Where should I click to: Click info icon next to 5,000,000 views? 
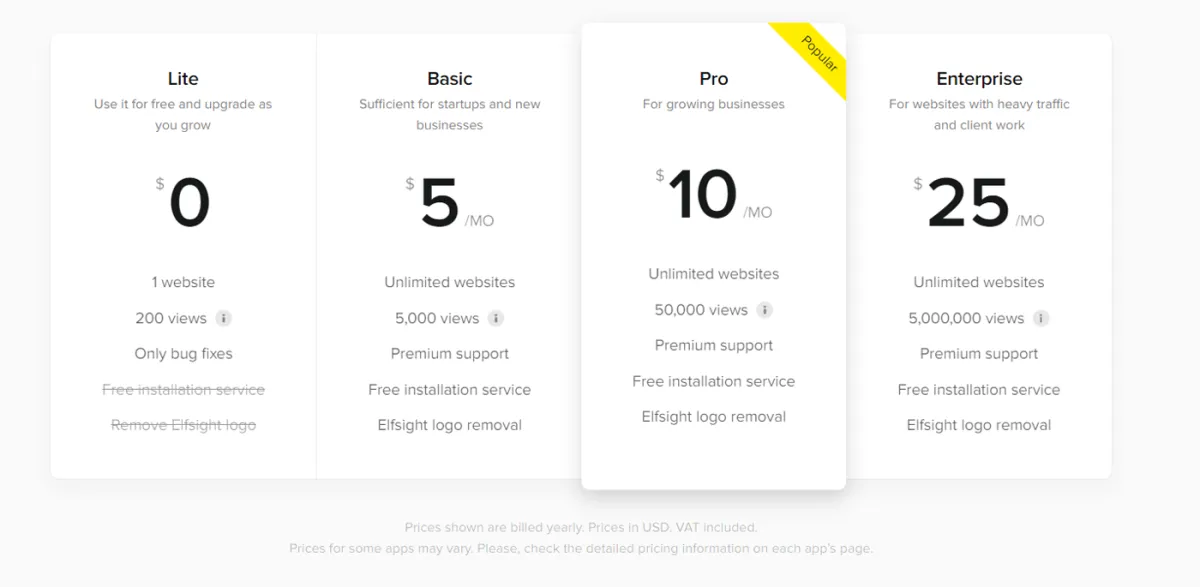tap(1041, 318)
